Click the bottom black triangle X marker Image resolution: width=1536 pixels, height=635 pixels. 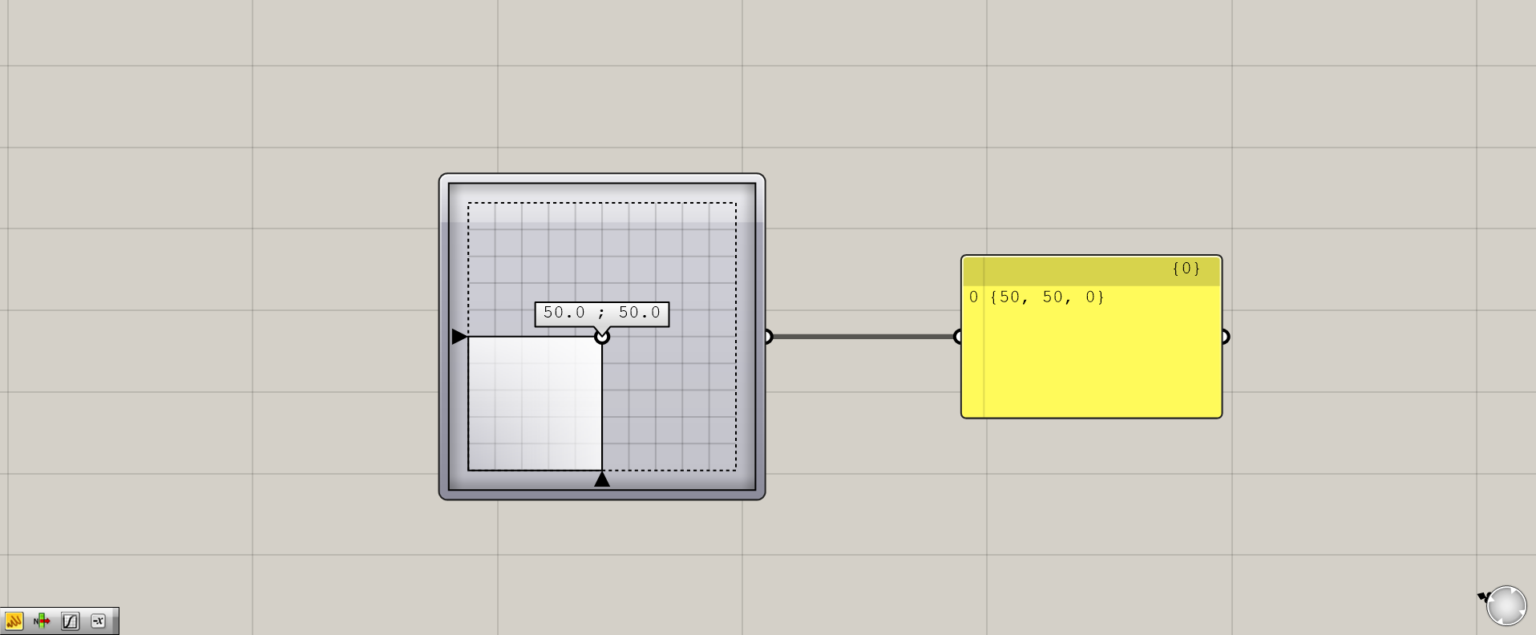tap(602, 480)
